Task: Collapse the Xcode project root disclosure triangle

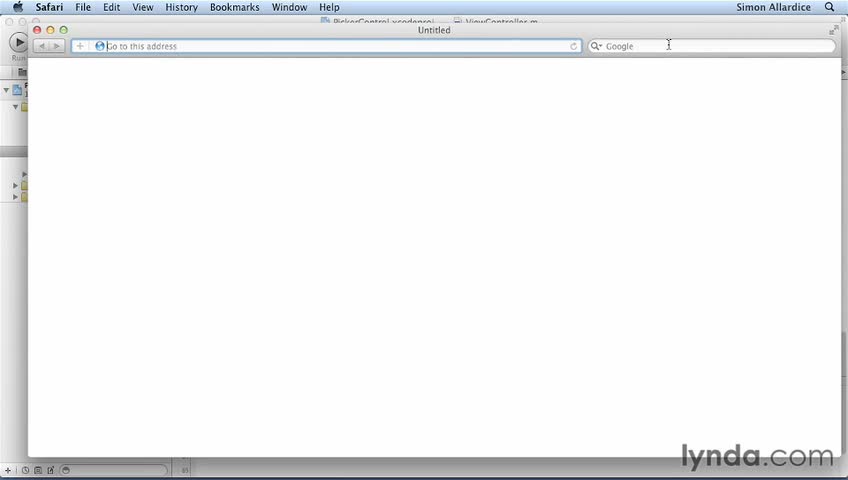Action: coord(6,90)
